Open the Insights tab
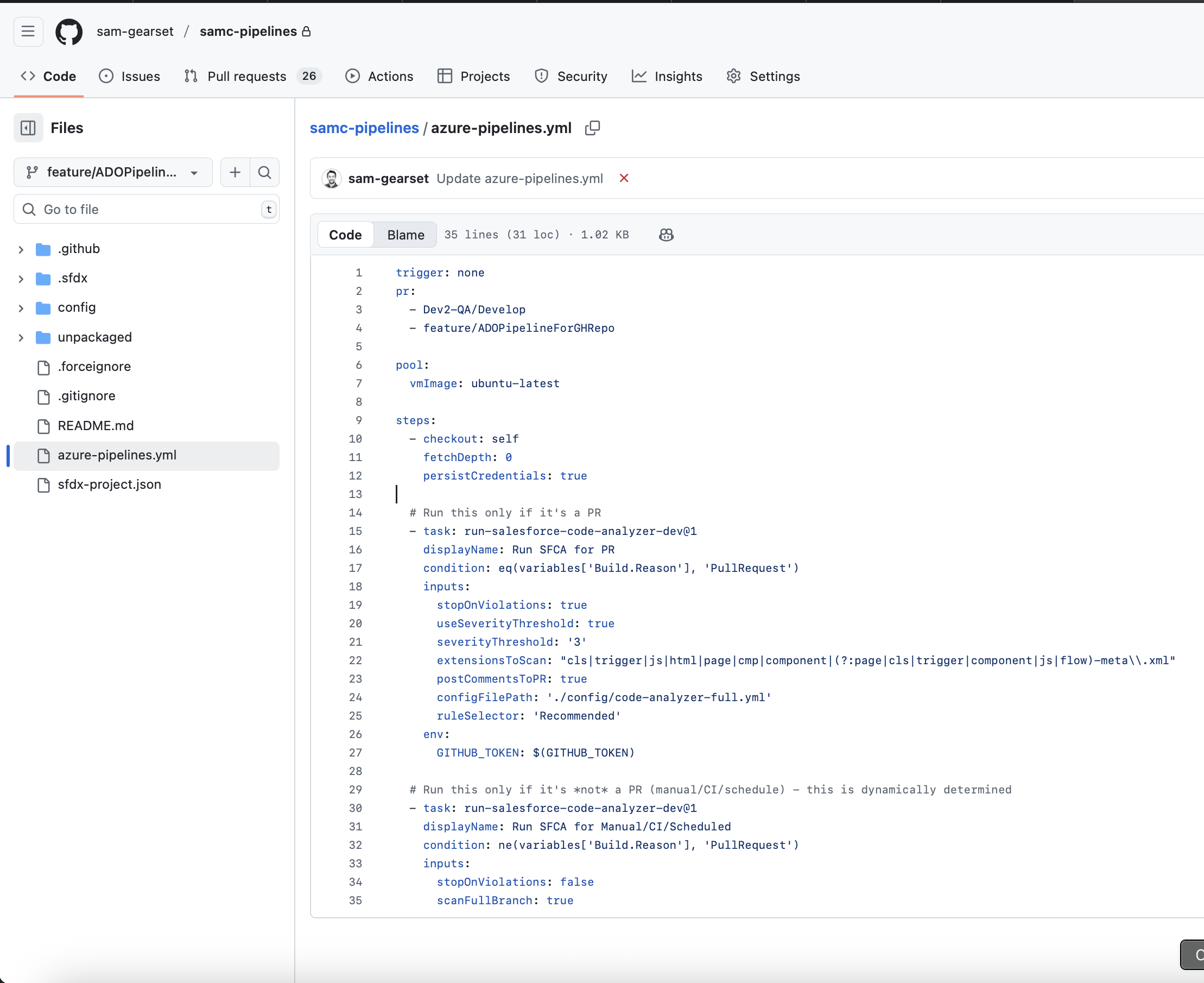The width and height of the screenshot is (1204, 983). [x=667, y=77]
